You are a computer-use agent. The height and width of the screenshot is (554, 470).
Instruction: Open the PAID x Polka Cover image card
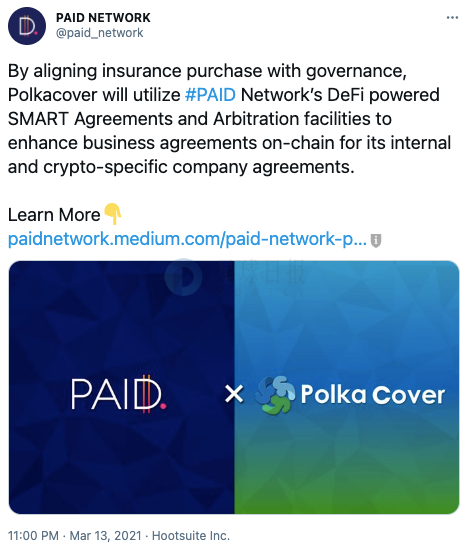click(234, 387)
